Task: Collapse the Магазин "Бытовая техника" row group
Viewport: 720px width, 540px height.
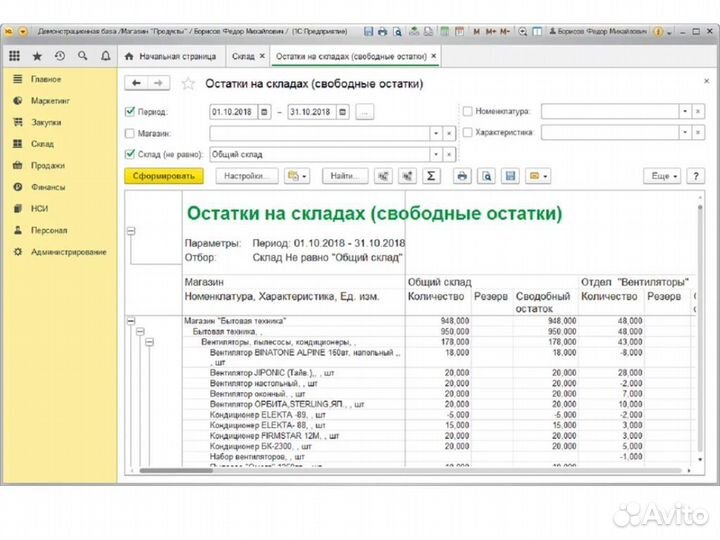Action: tap(131, 321)
